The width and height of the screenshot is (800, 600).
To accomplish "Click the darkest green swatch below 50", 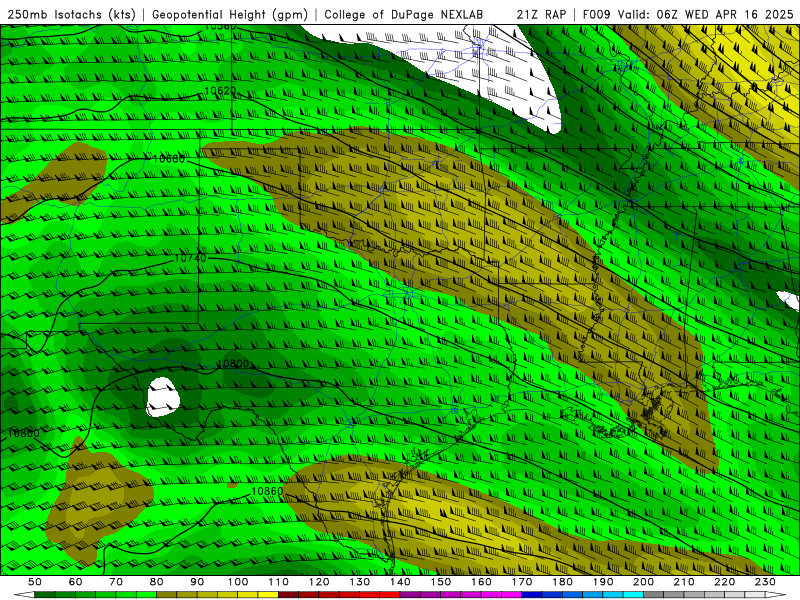I will pyautogui.click(x=45, y=595).
